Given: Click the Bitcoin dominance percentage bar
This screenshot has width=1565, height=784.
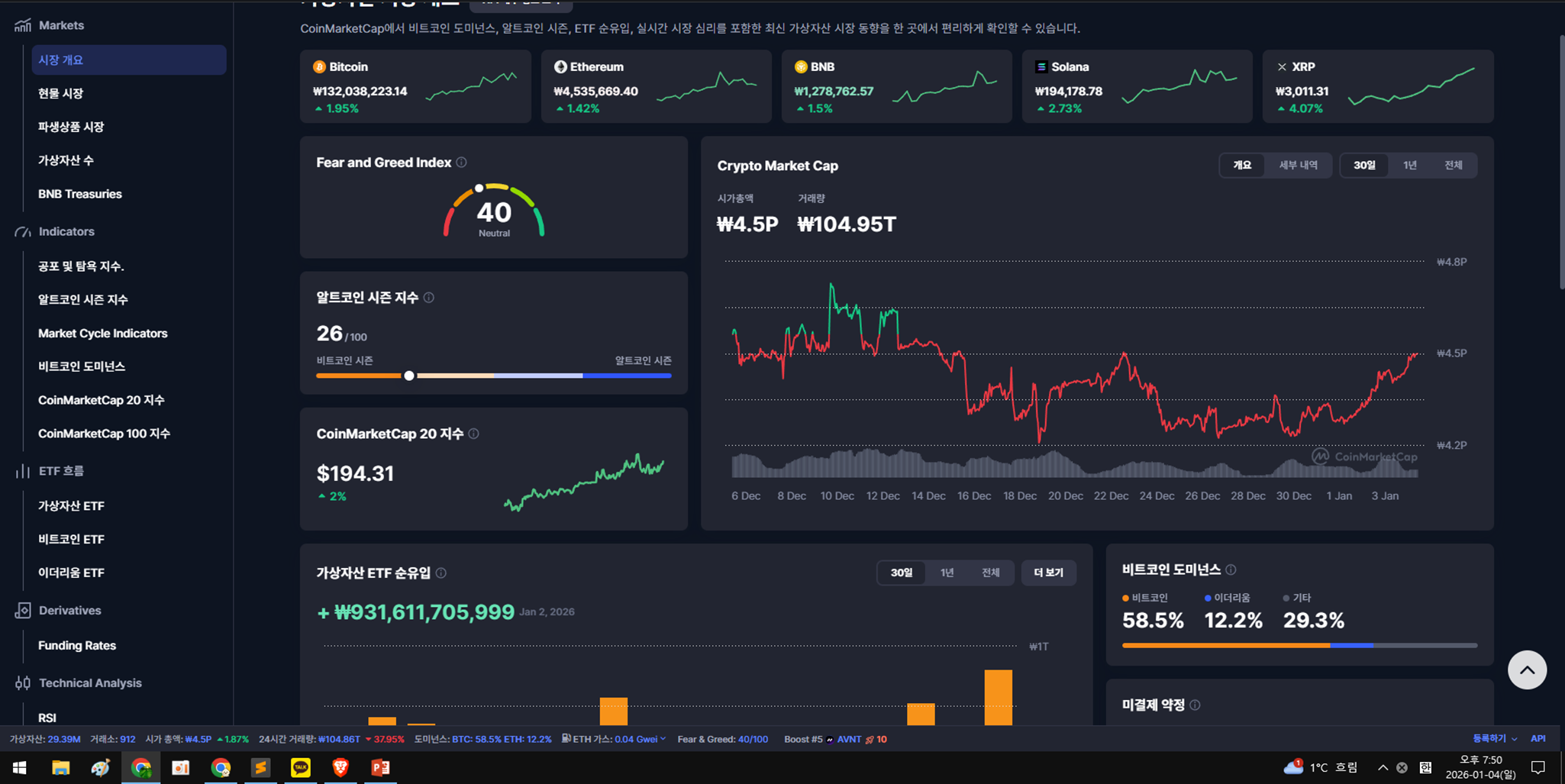Looking at the screenshot, I should 1299,645.
